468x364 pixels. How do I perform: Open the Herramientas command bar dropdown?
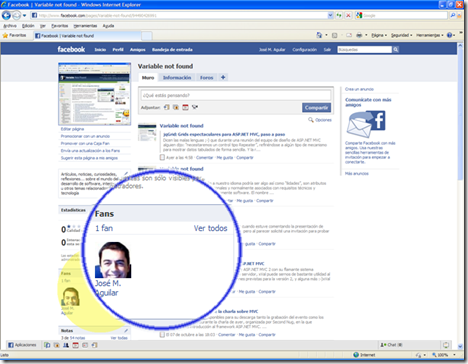(x=430, y=35)
